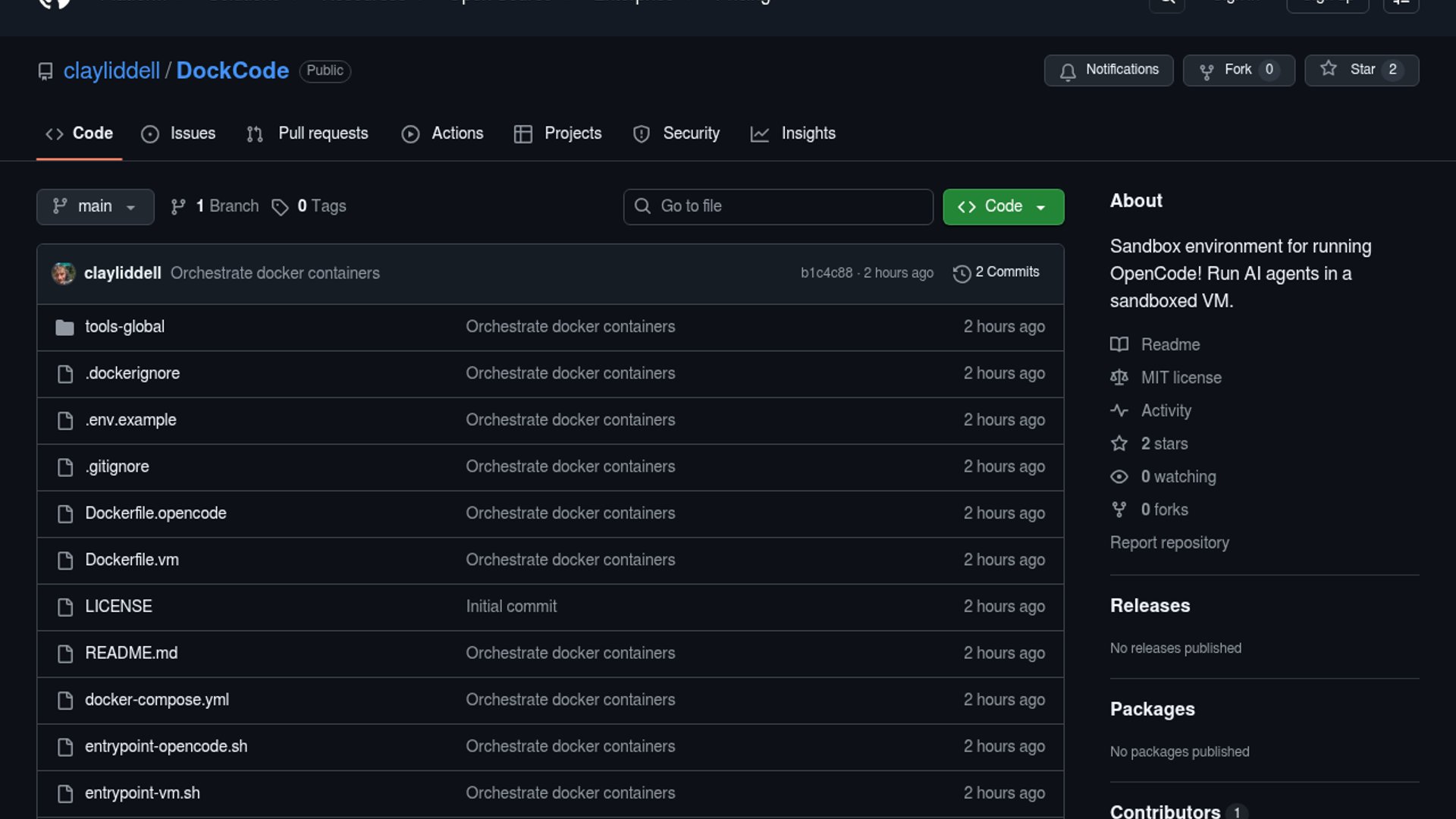Expand the green Code dropdown button
Viewport: 1456px width, 819px height.
[x=1003, y=207]
